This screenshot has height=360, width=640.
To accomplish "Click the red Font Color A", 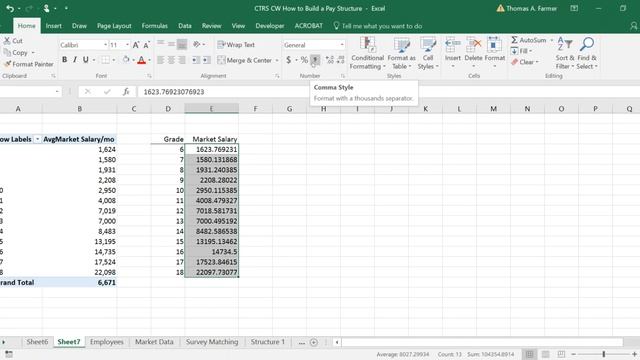I will [x=141, y=60].
